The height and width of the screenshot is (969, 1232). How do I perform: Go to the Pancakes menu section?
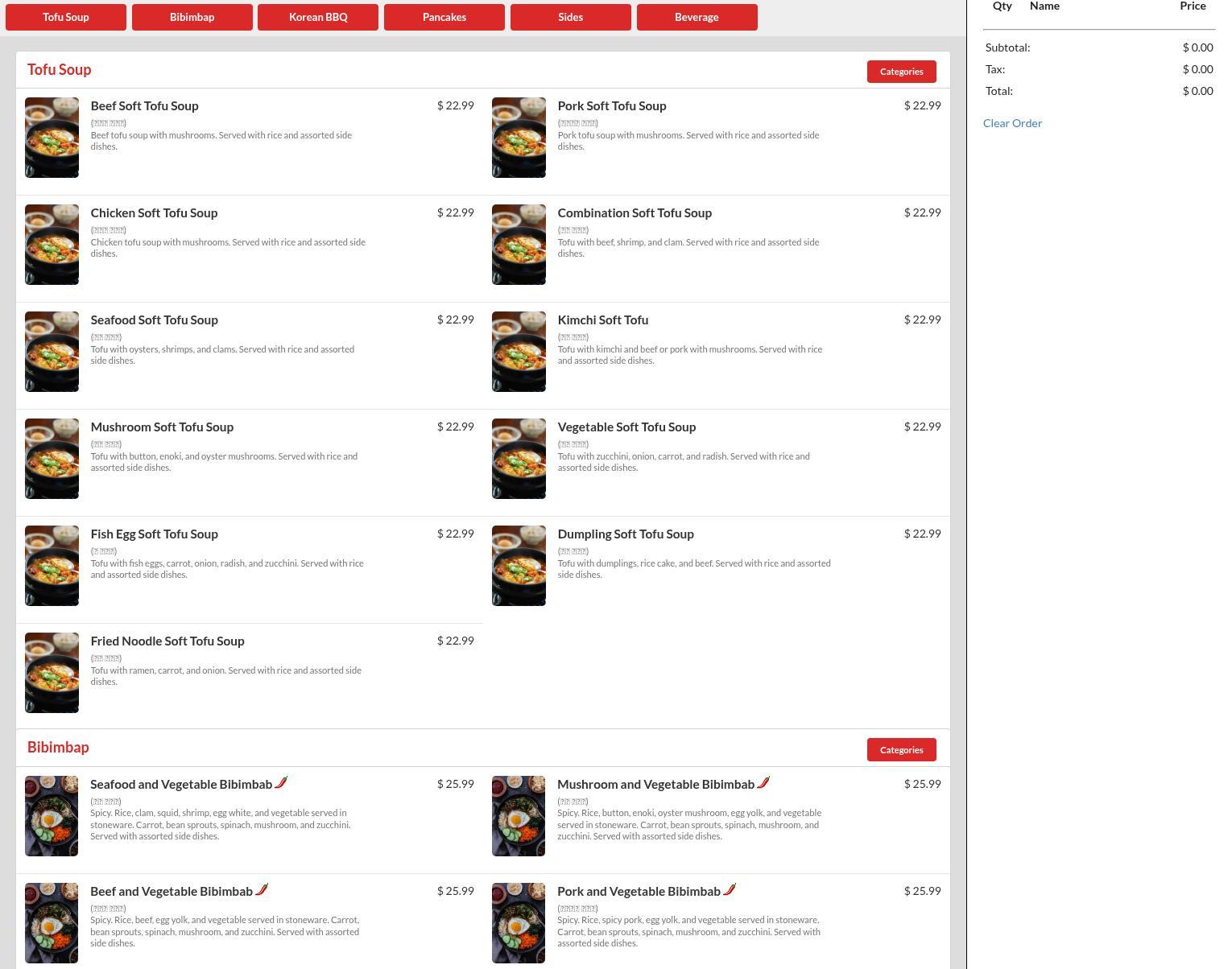pyautogui.click(x=444, y=17)
